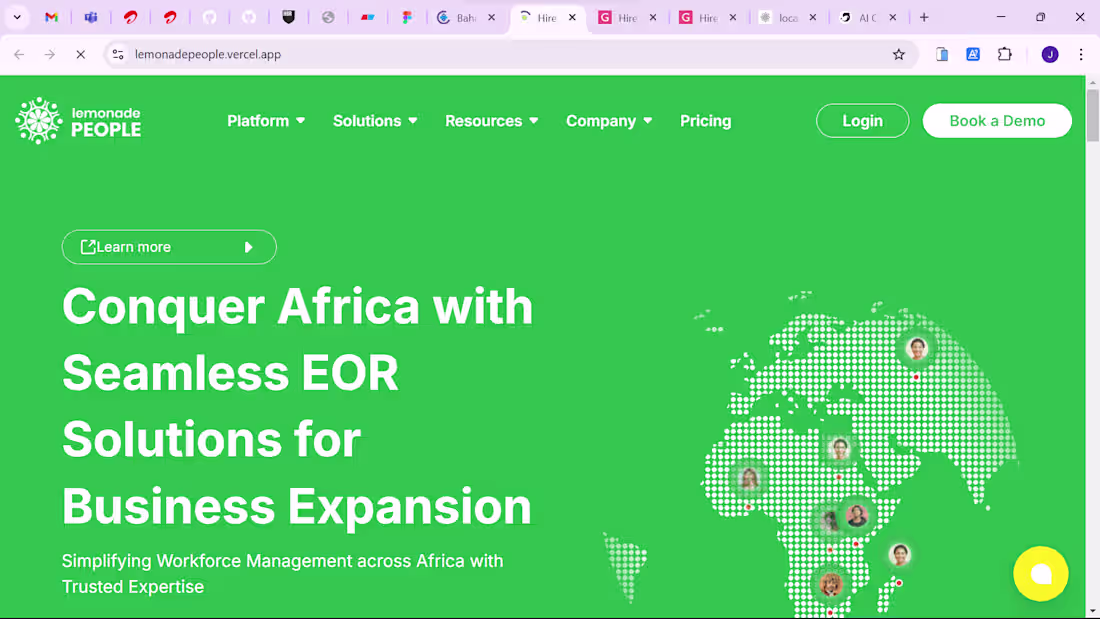Click Book a Demo button
Viewport: 1100px width, 619px height.
coord(997,121)
